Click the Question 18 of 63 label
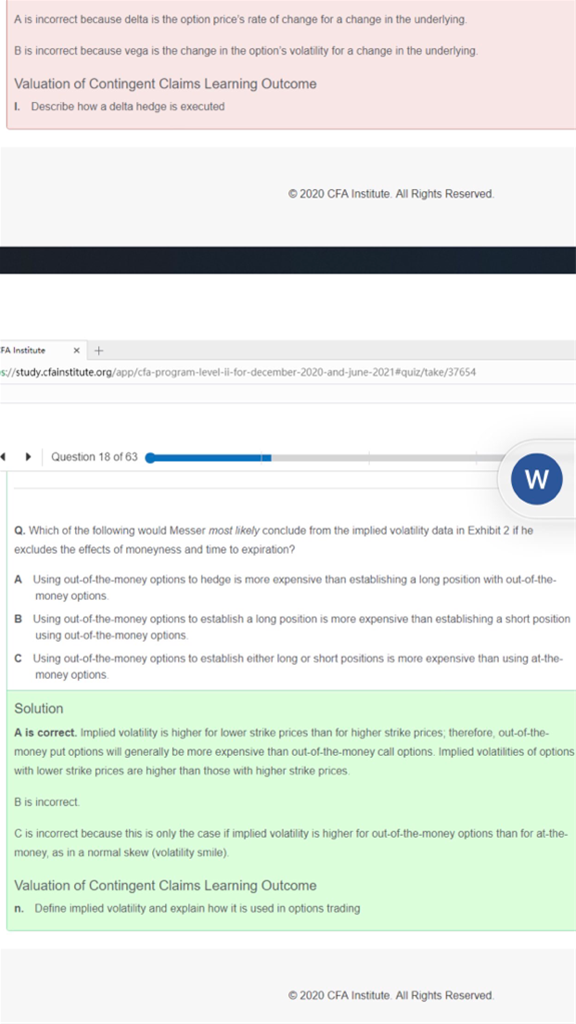This screenshot has height=1024, width=576. 95,457
